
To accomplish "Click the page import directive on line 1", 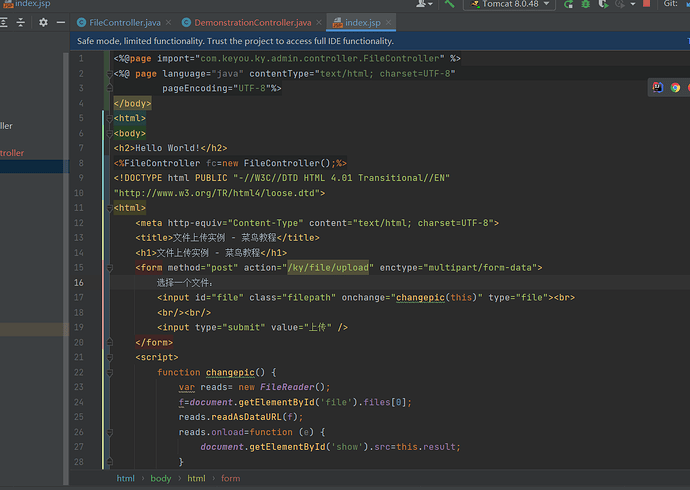I will point(287,58).
